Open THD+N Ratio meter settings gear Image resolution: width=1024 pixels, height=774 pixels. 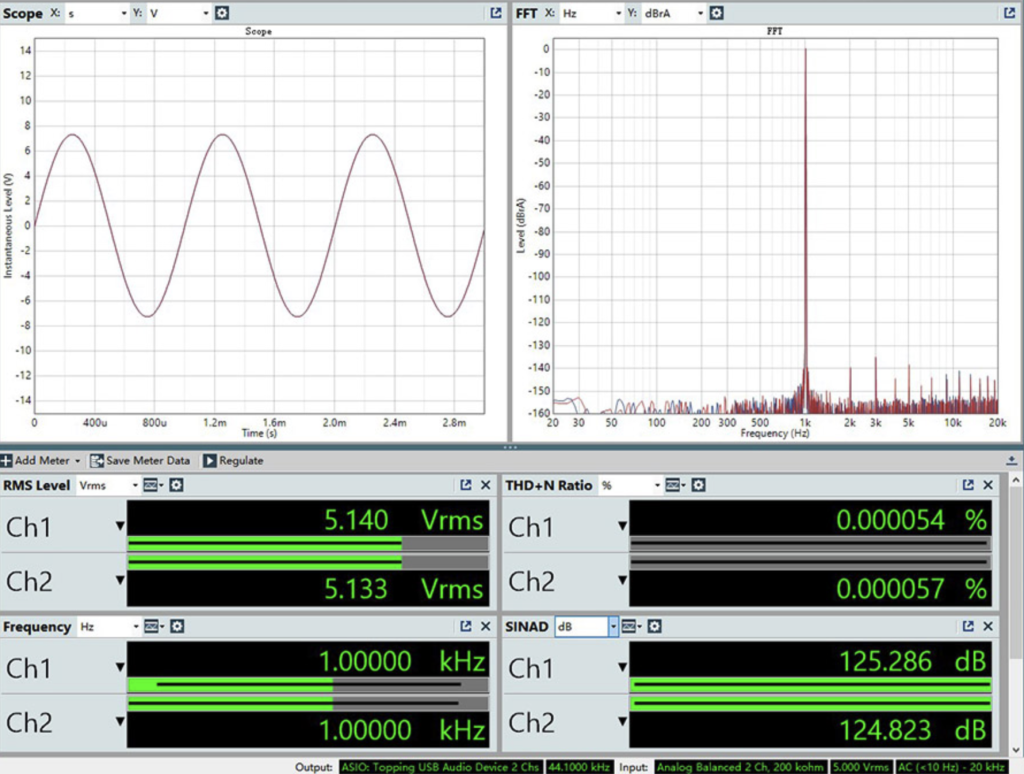698,485
